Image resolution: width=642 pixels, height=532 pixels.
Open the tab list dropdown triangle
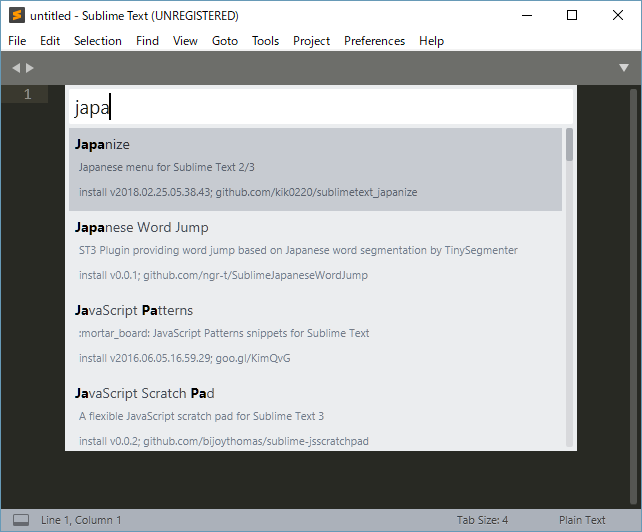click(624, 68)
